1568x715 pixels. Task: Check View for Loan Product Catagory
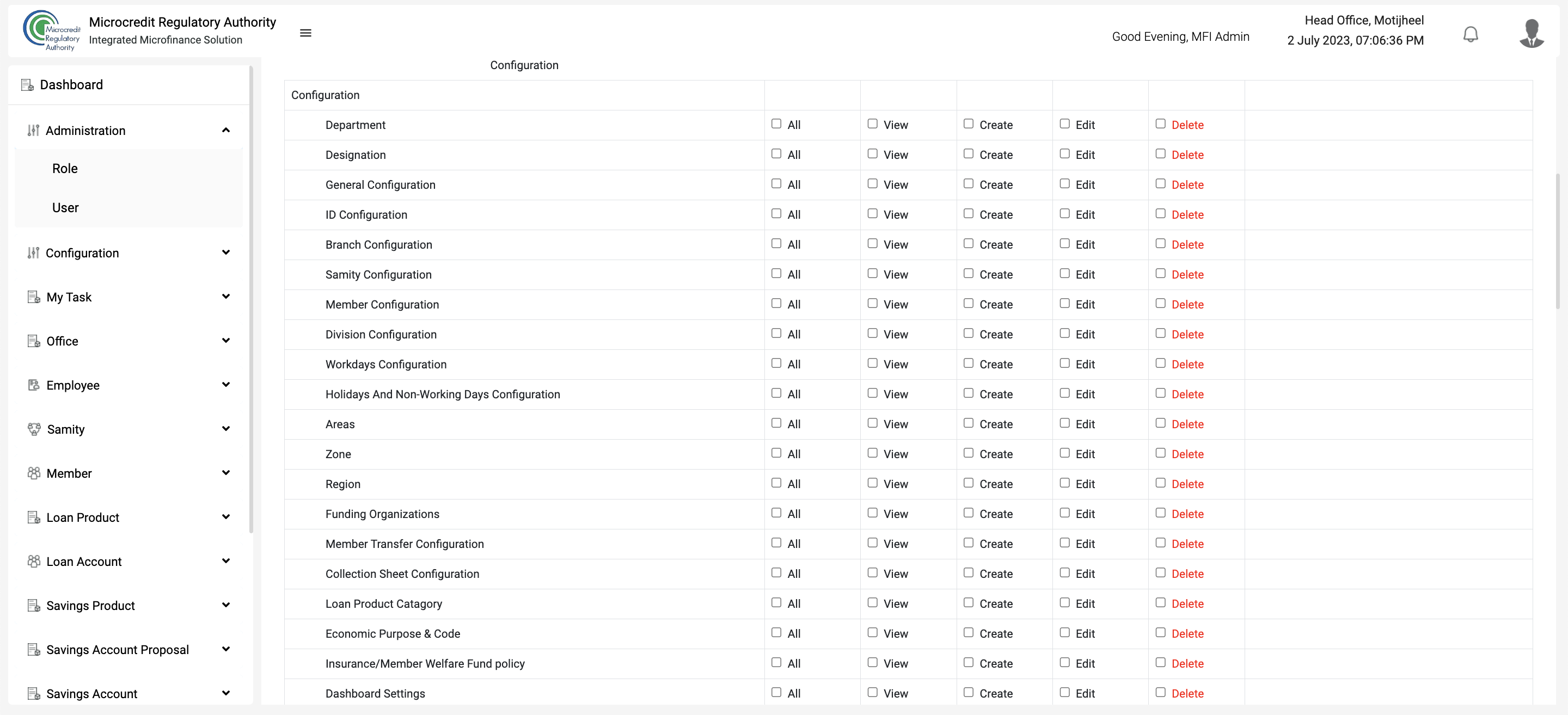(x=872, y=603)
